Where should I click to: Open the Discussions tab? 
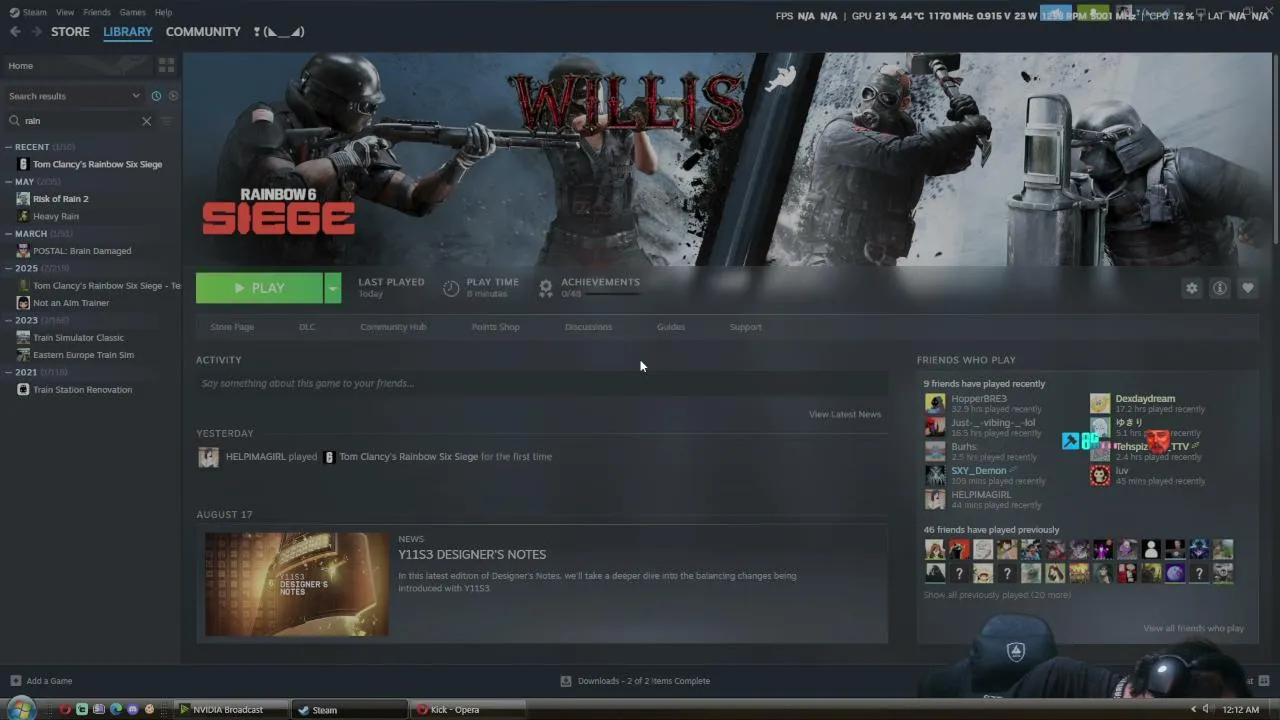point(588,327)
